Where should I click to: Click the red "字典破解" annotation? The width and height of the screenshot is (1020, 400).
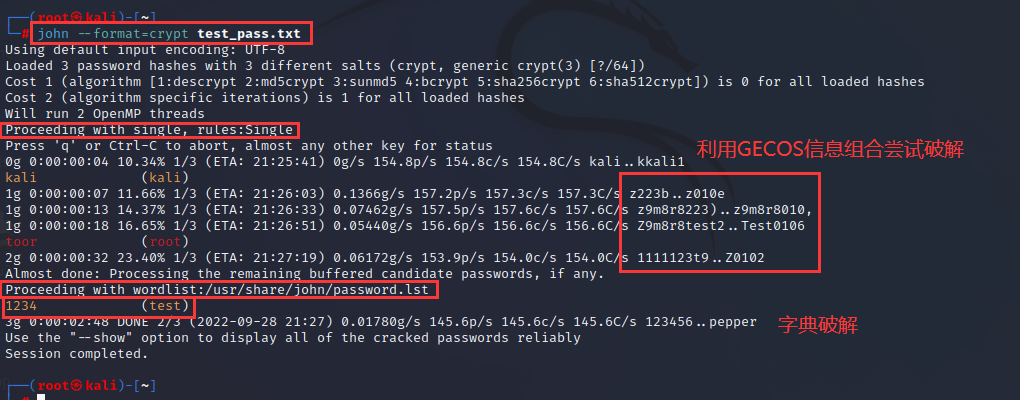819,325
